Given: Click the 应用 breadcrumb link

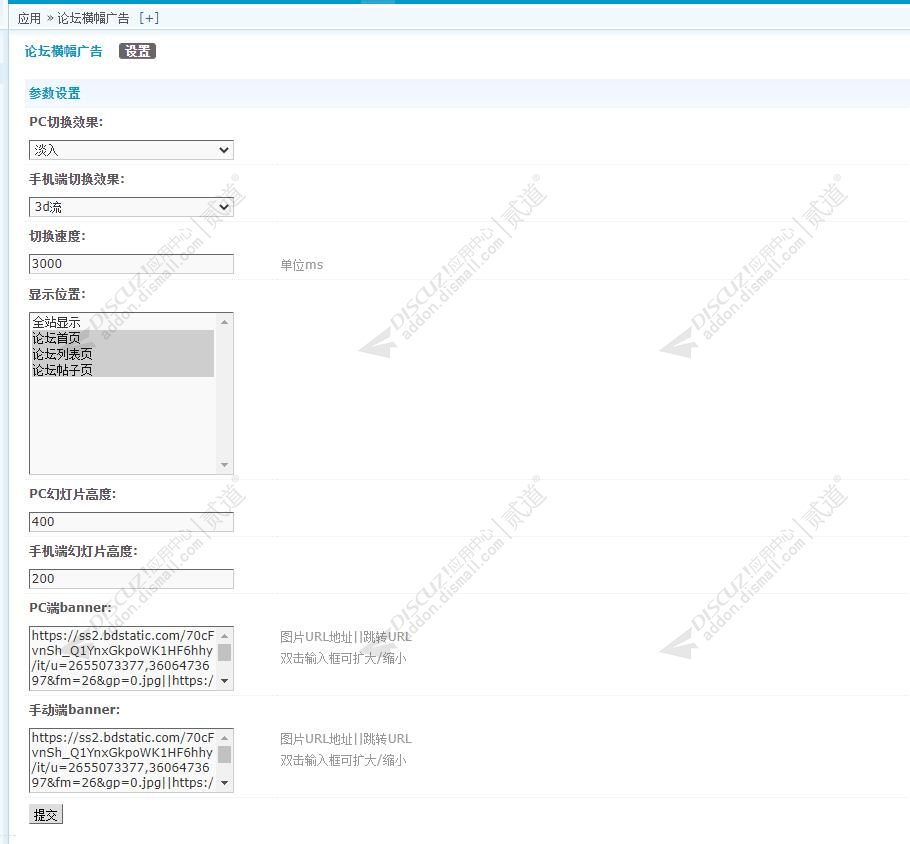Looking at the screenshot, I should (x=29, y=19).
